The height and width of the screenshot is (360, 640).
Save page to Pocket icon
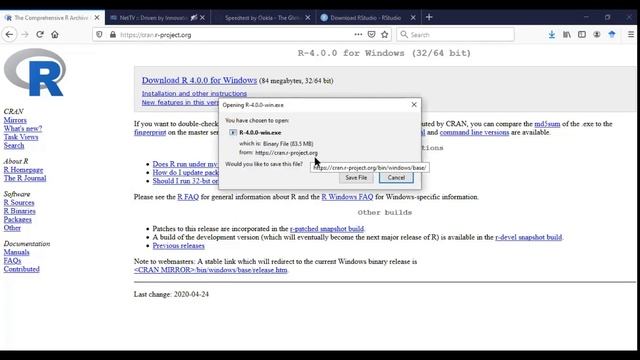tap(371, 35)
